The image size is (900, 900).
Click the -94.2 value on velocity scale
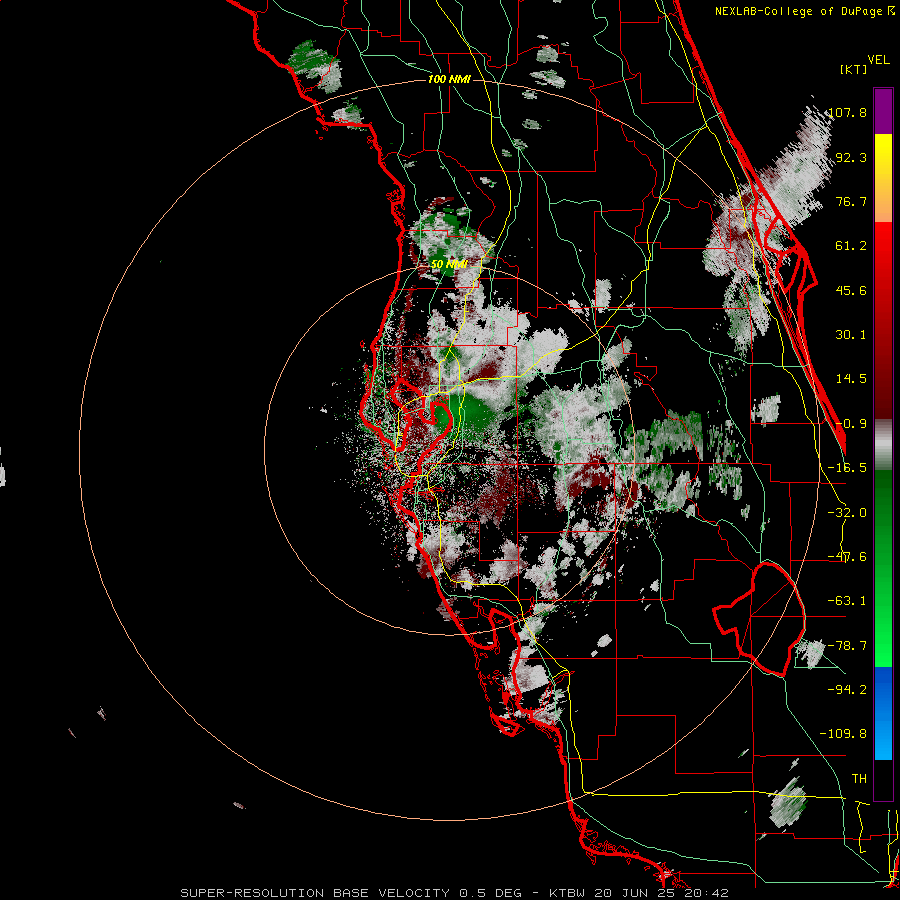tap(848, 690)
